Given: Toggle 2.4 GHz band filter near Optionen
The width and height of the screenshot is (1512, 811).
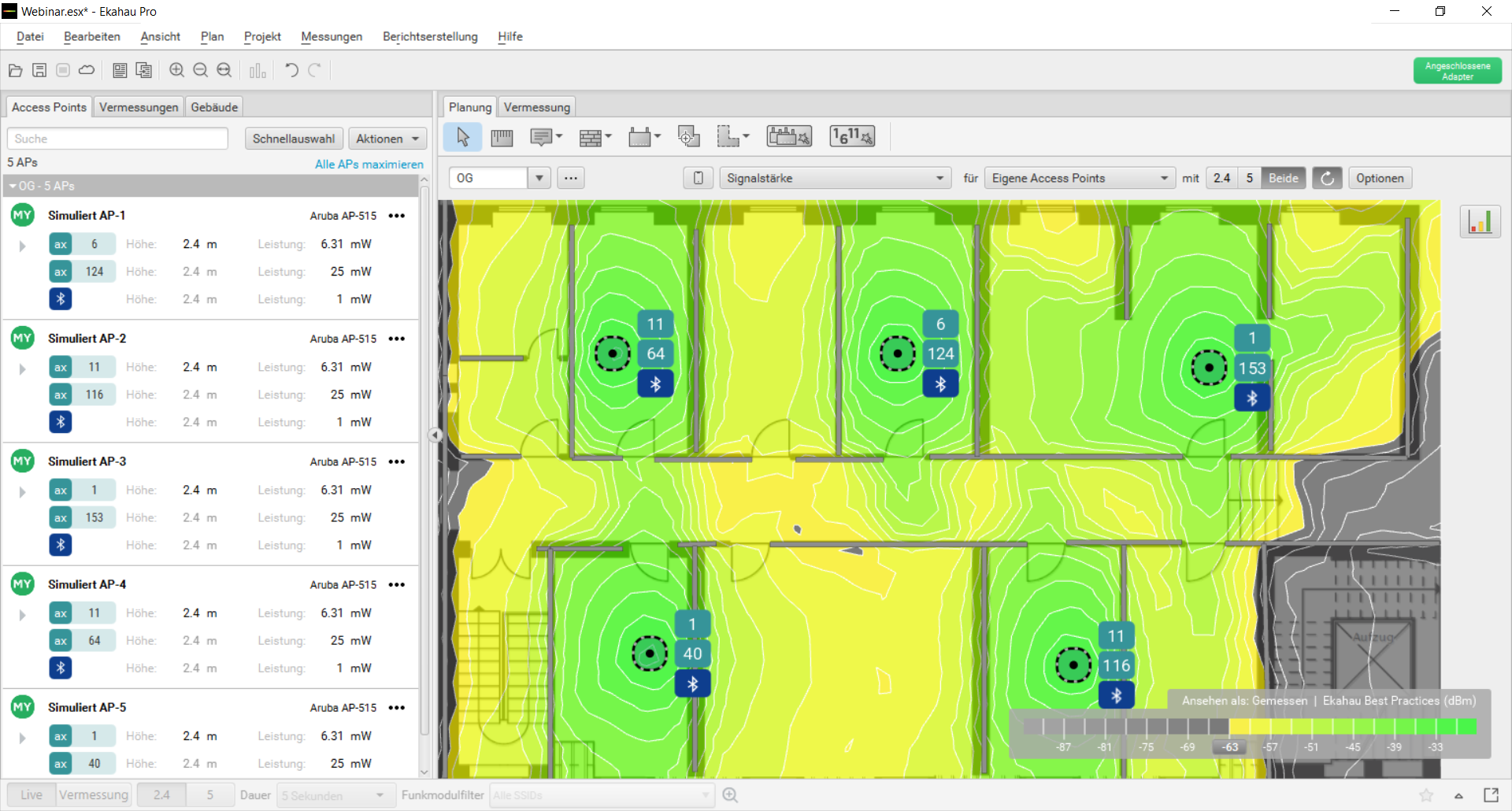Looking at the screenshot, I should (x=1221, y=178).
